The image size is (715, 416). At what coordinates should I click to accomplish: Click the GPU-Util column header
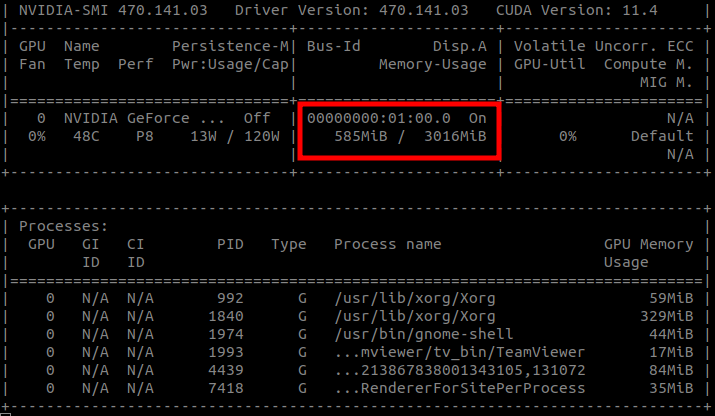549,64
